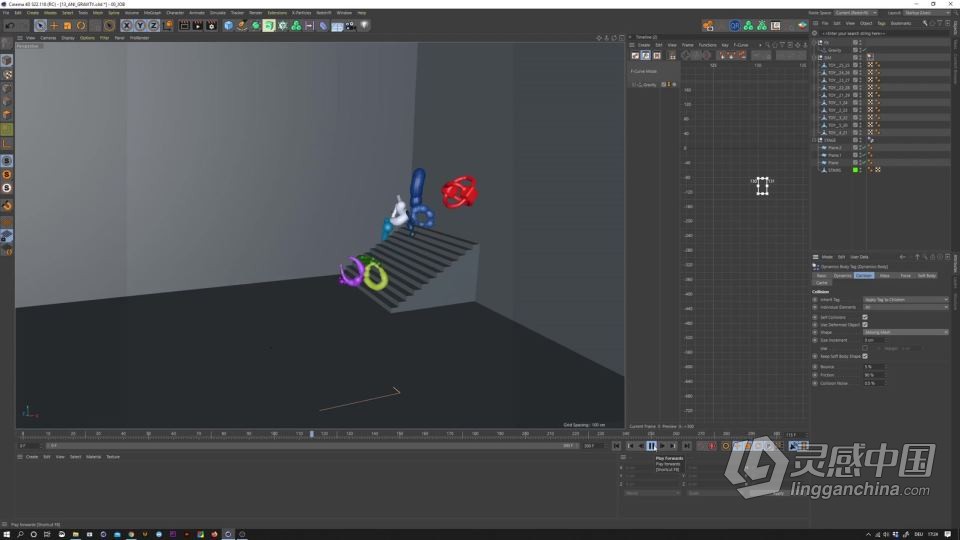Toggle the Self Collisions checkbox
This screenshot has width=960, height=540.
tap(865, 317)
